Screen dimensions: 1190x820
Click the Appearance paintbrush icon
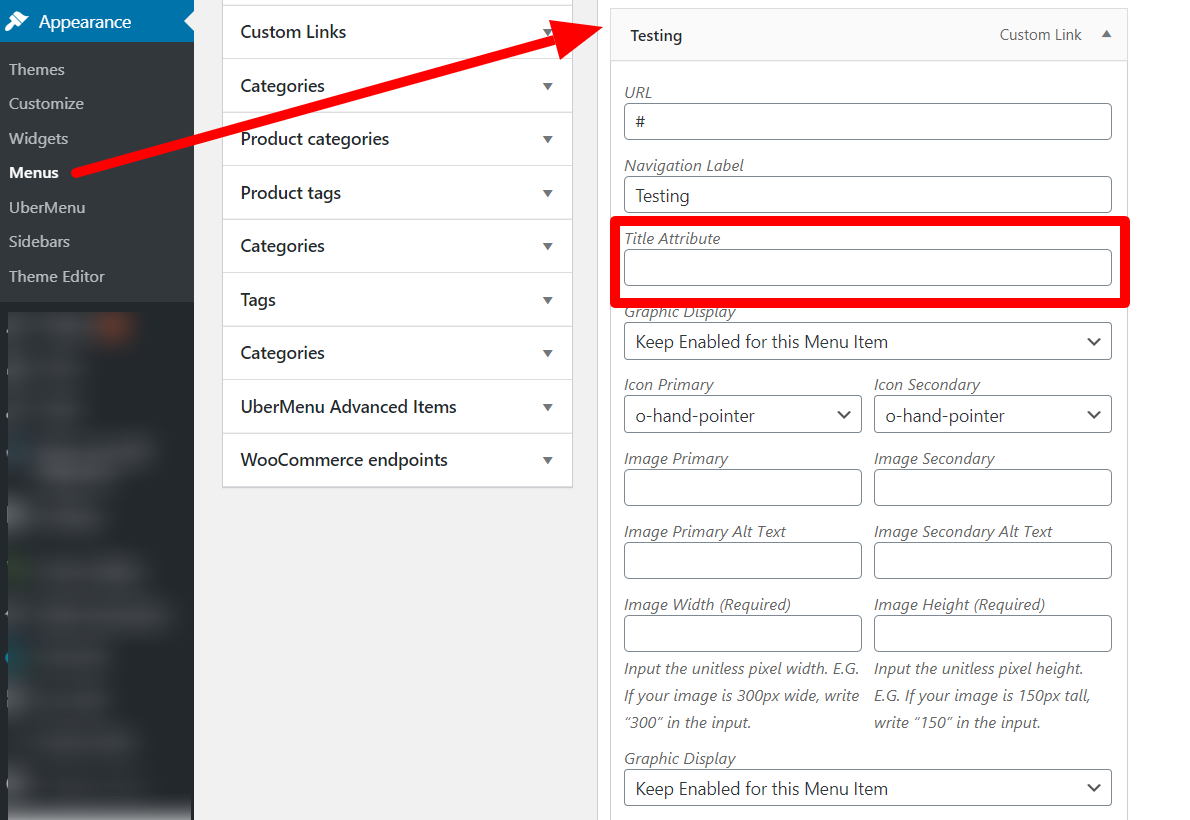(17, 21)
